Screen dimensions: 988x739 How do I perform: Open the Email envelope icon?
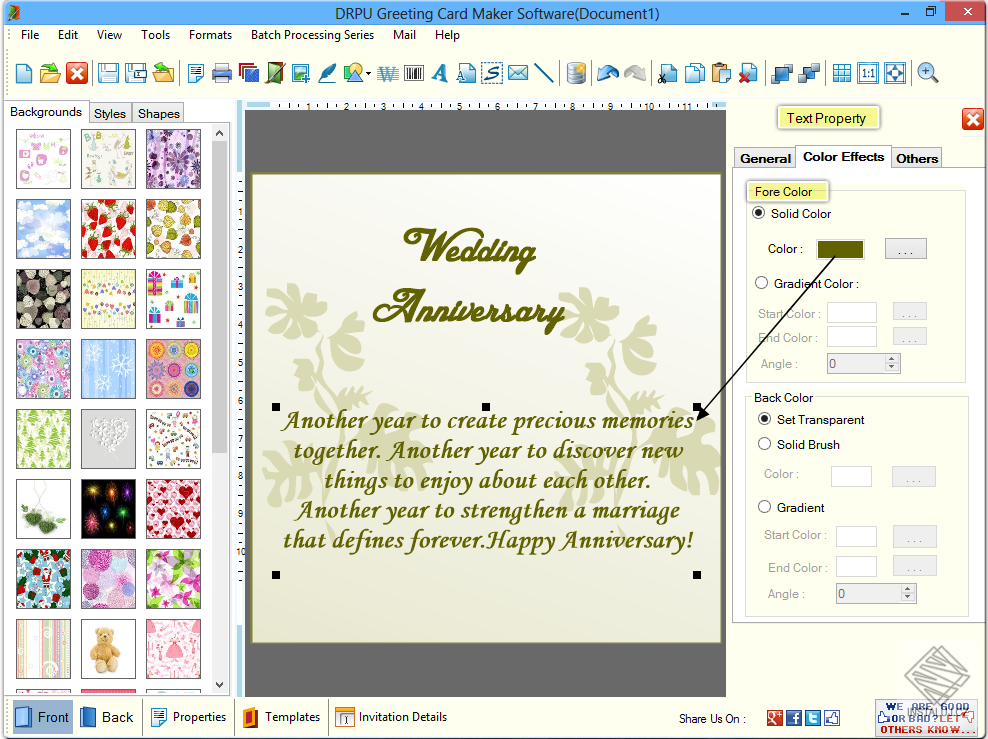(519, 72)
